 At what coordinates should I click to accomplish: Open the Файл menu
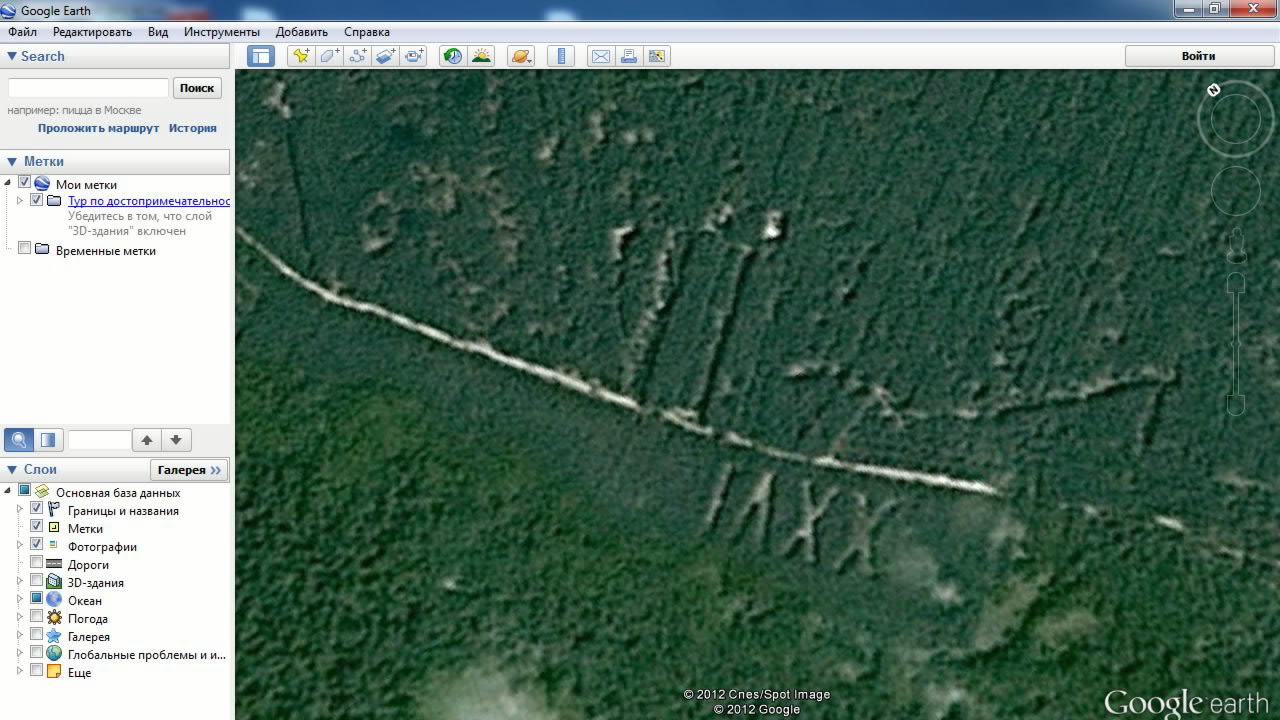pos(22,32)
